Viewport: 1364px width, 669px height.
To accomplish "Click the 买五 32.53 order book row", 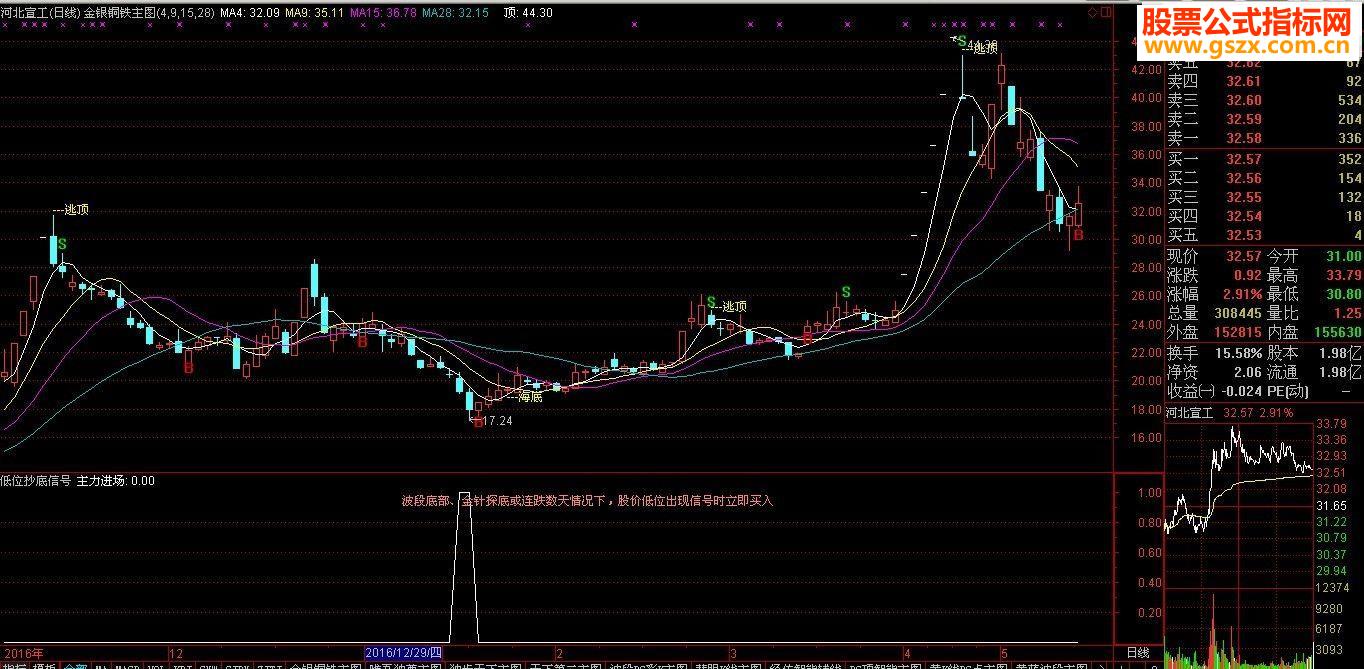I will click(x=1264, y=235).
